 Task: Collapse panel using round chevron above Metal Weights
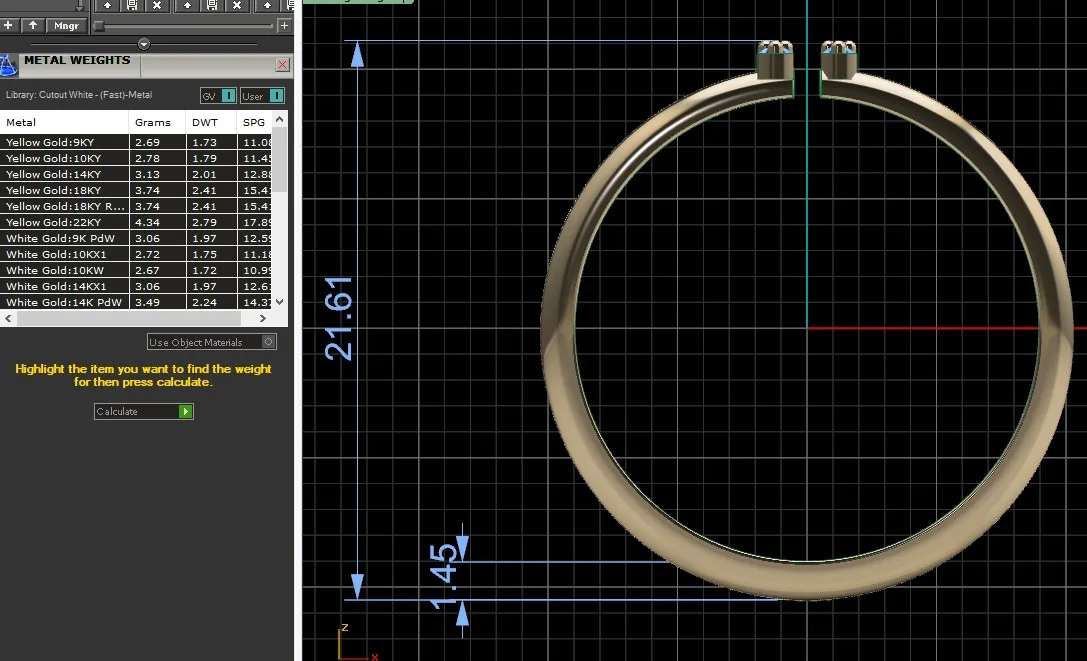pos(144,44)
